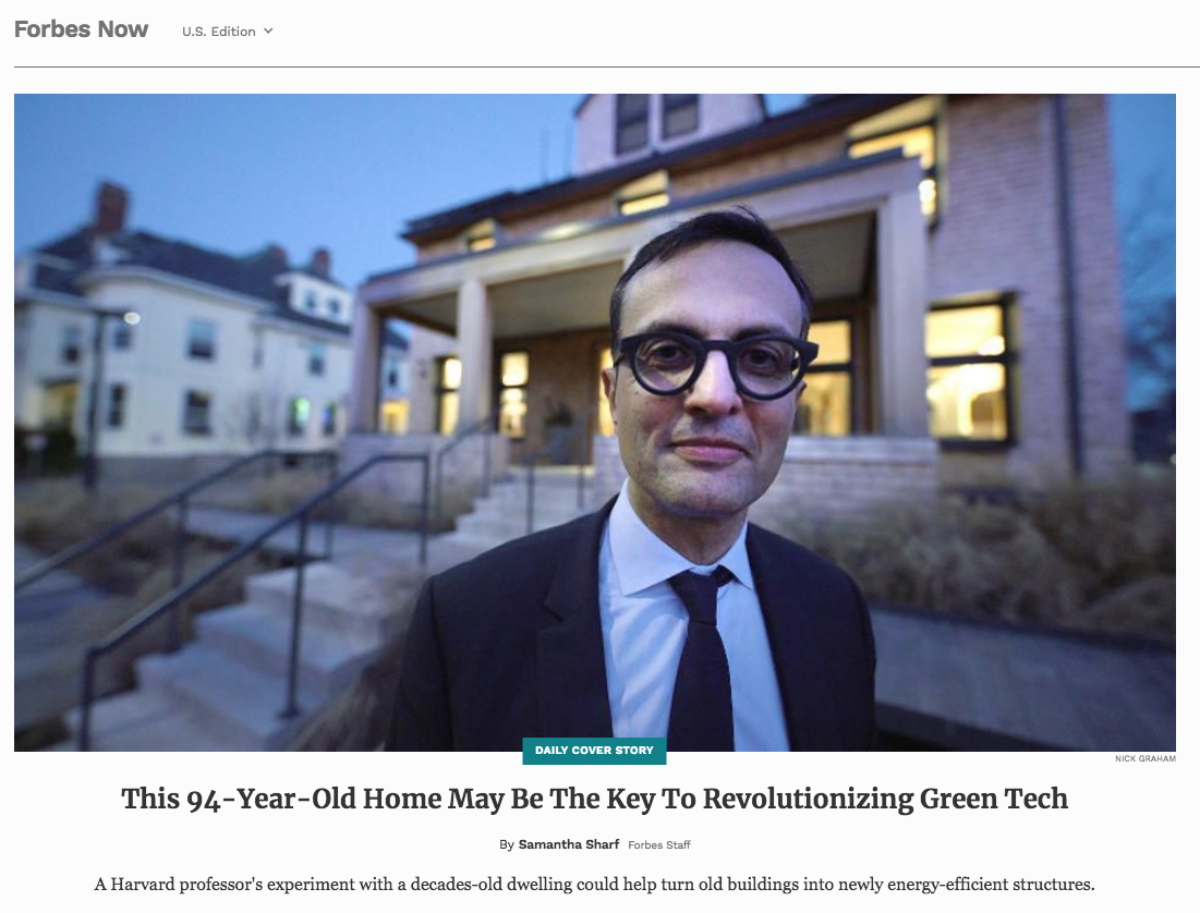1200x913 pixels.
Task: Click the word "Forbes" in the header
Action: click(54, 30)
